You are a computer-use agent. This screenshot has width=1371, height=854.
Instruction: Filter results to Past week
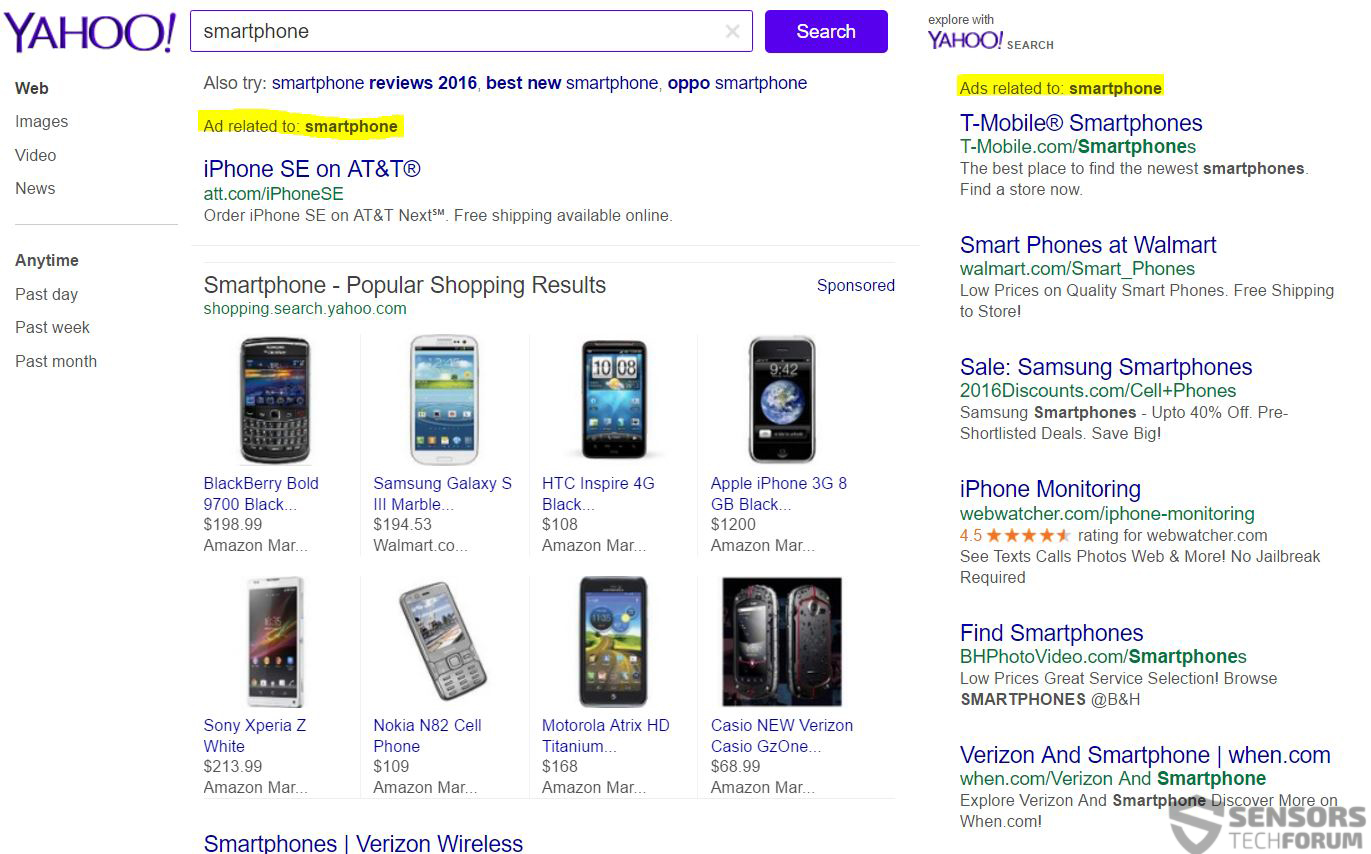pyautogui.click(x=52, y=327)
